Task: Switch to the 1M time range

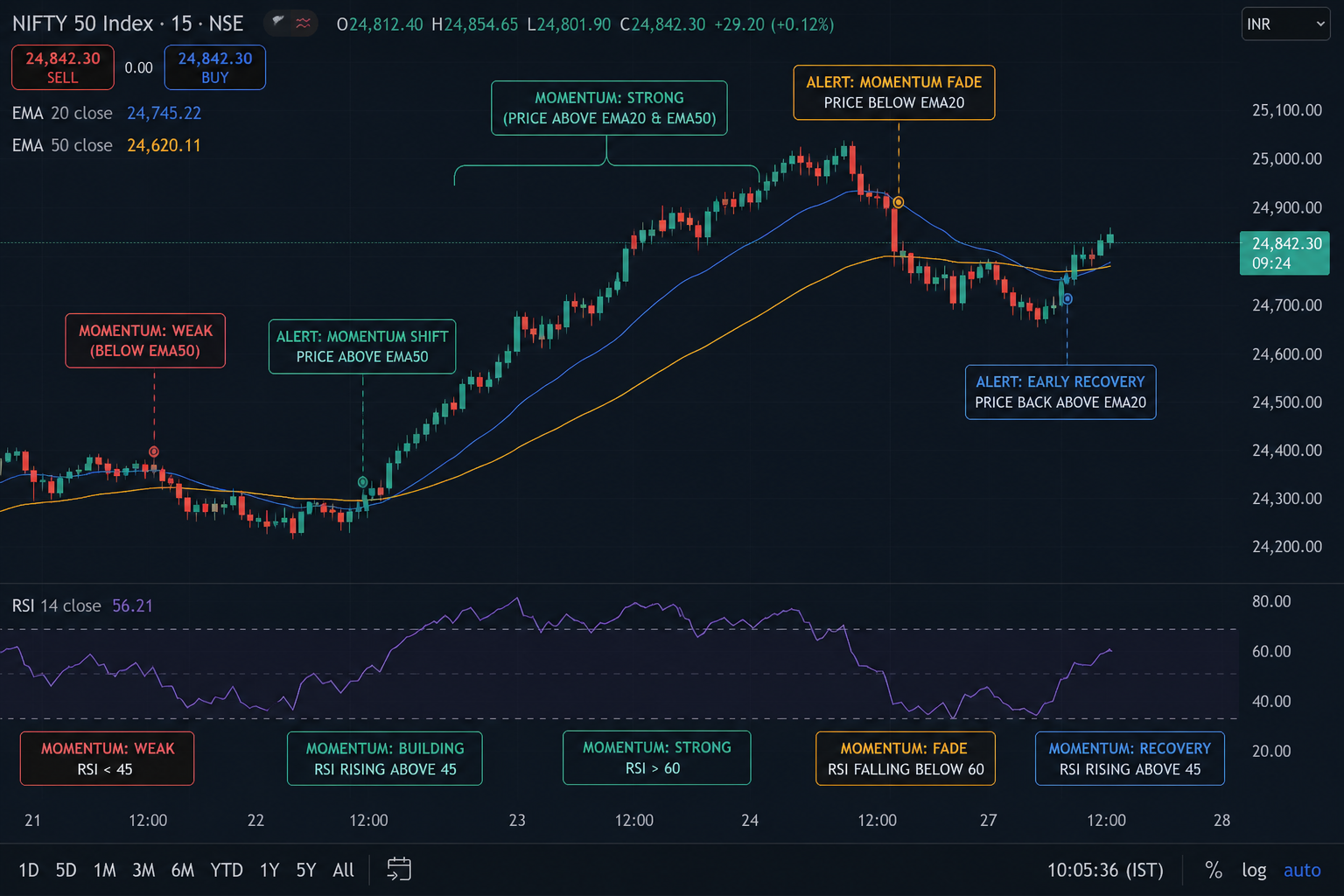Action: pos(105,870)
